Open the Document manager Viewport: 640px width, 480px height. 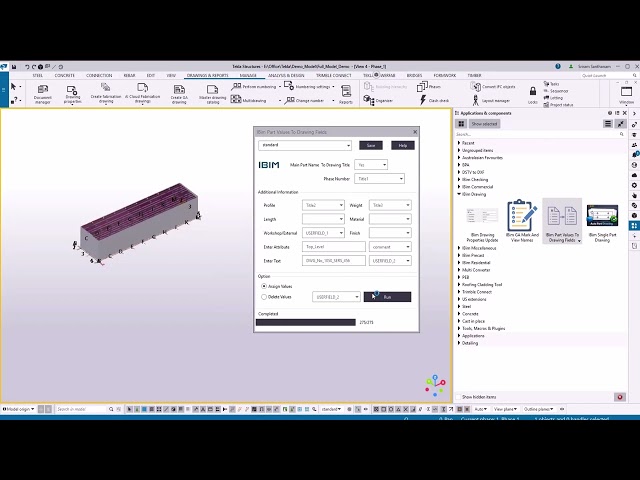click(x=42, y=94)
